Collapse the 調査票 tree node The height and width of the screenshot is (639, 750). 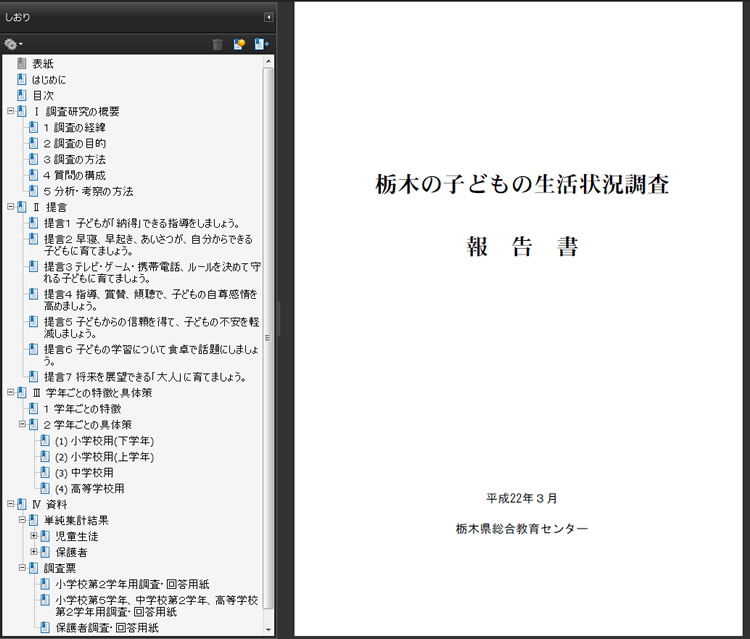[x=21, y=568]
